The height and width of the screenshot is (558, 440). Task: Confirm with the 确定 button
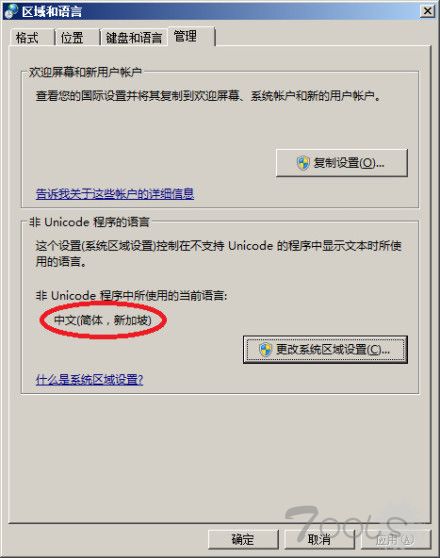[x=243, y=540]
